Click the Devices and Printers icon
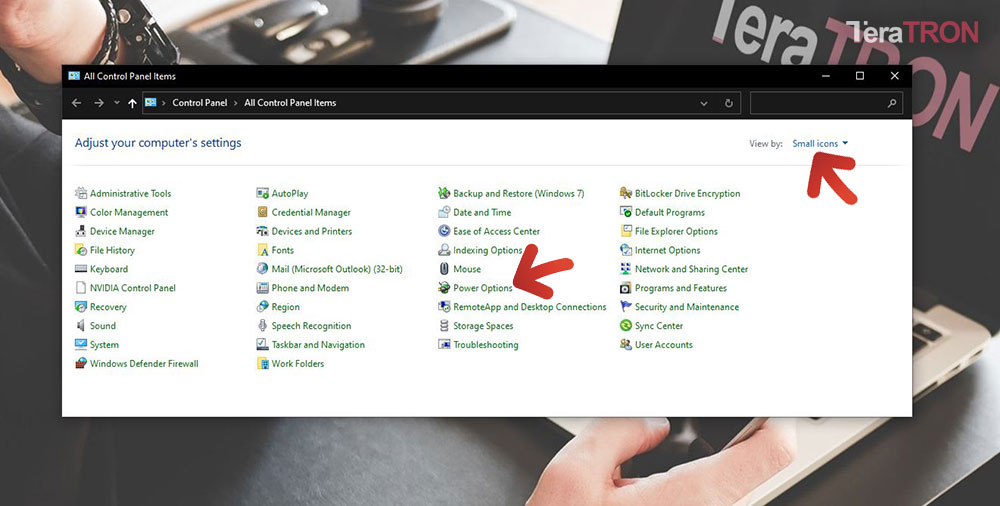 pyautogui.click(x=262, y=231)
